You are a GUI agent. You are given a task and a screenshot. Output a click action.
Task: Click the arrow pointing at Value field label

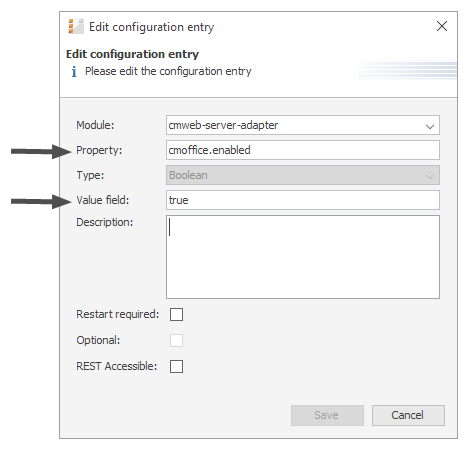point(41,201)
